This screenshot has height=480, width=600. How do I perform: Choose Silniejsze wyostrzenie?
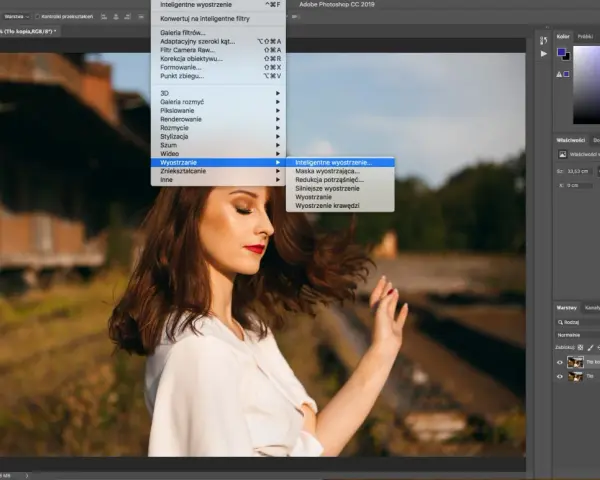click(340, 188)
